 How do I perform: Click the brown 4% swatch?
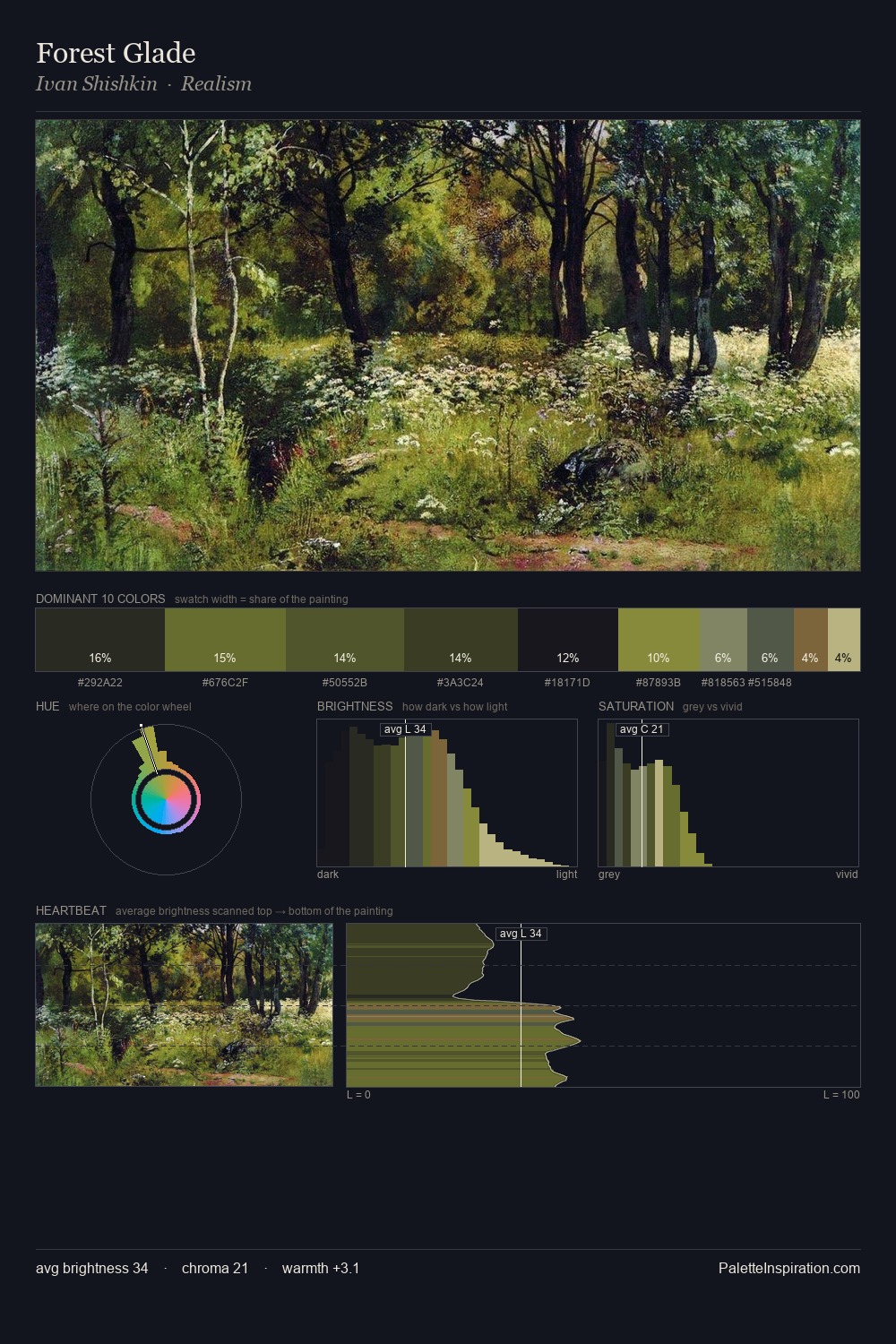coord(811,640)
